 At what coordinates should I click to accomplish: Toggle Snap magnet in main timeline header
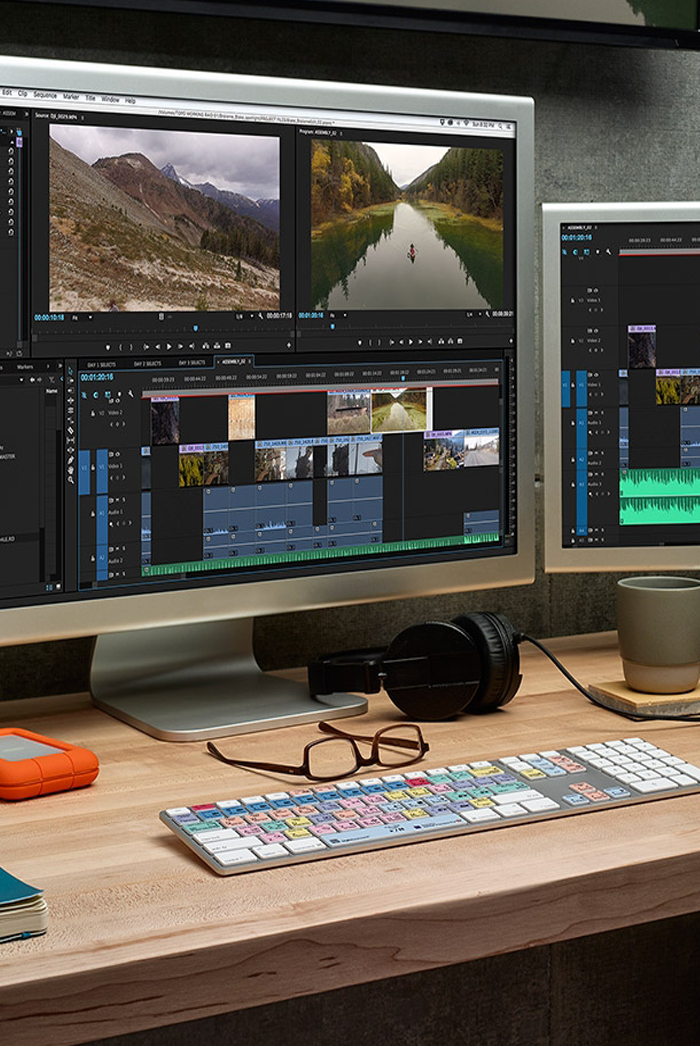(95, 395)
